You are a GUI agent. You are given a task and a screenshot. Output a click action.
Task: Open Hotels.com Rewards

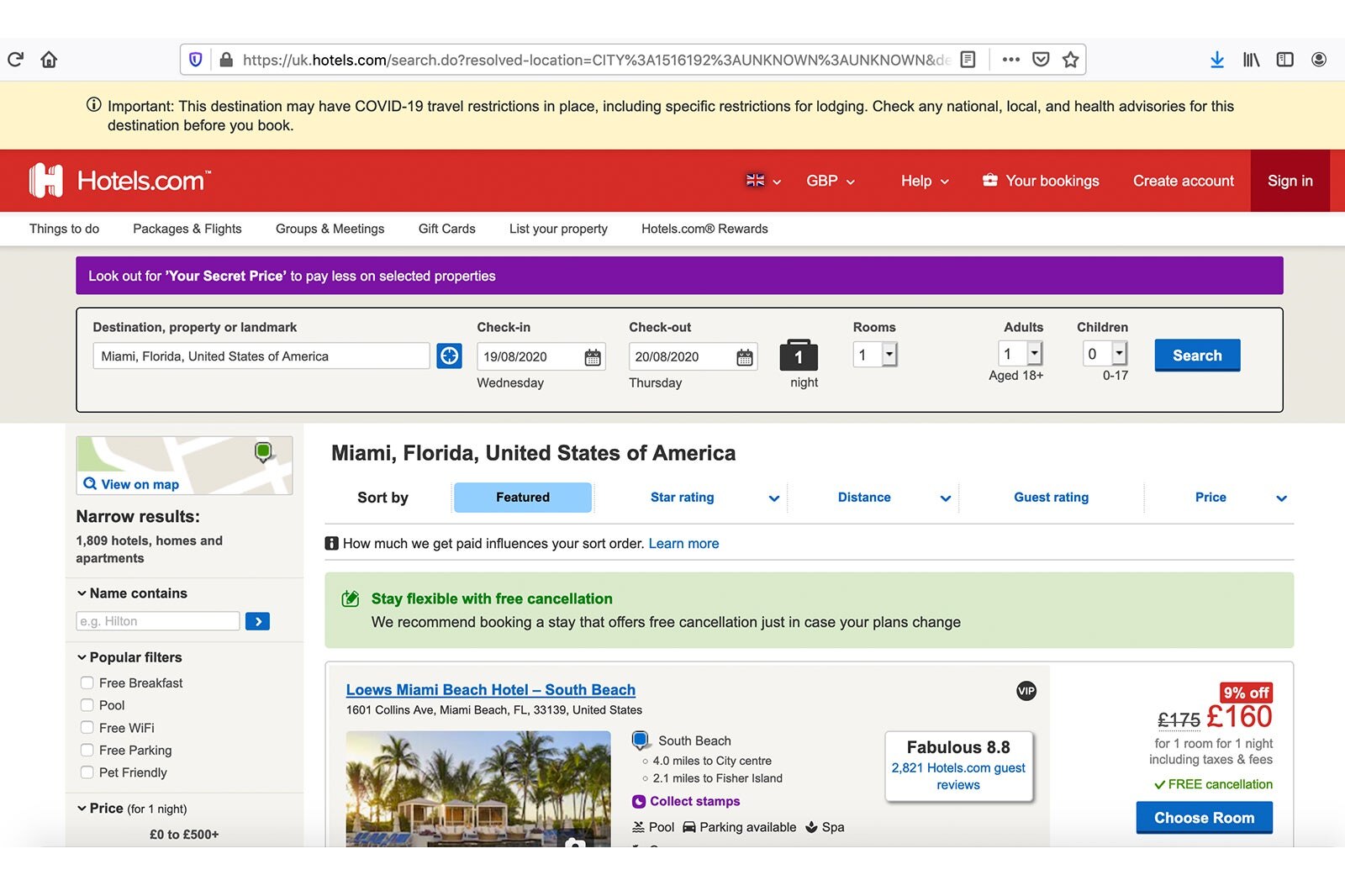(704, 229)
